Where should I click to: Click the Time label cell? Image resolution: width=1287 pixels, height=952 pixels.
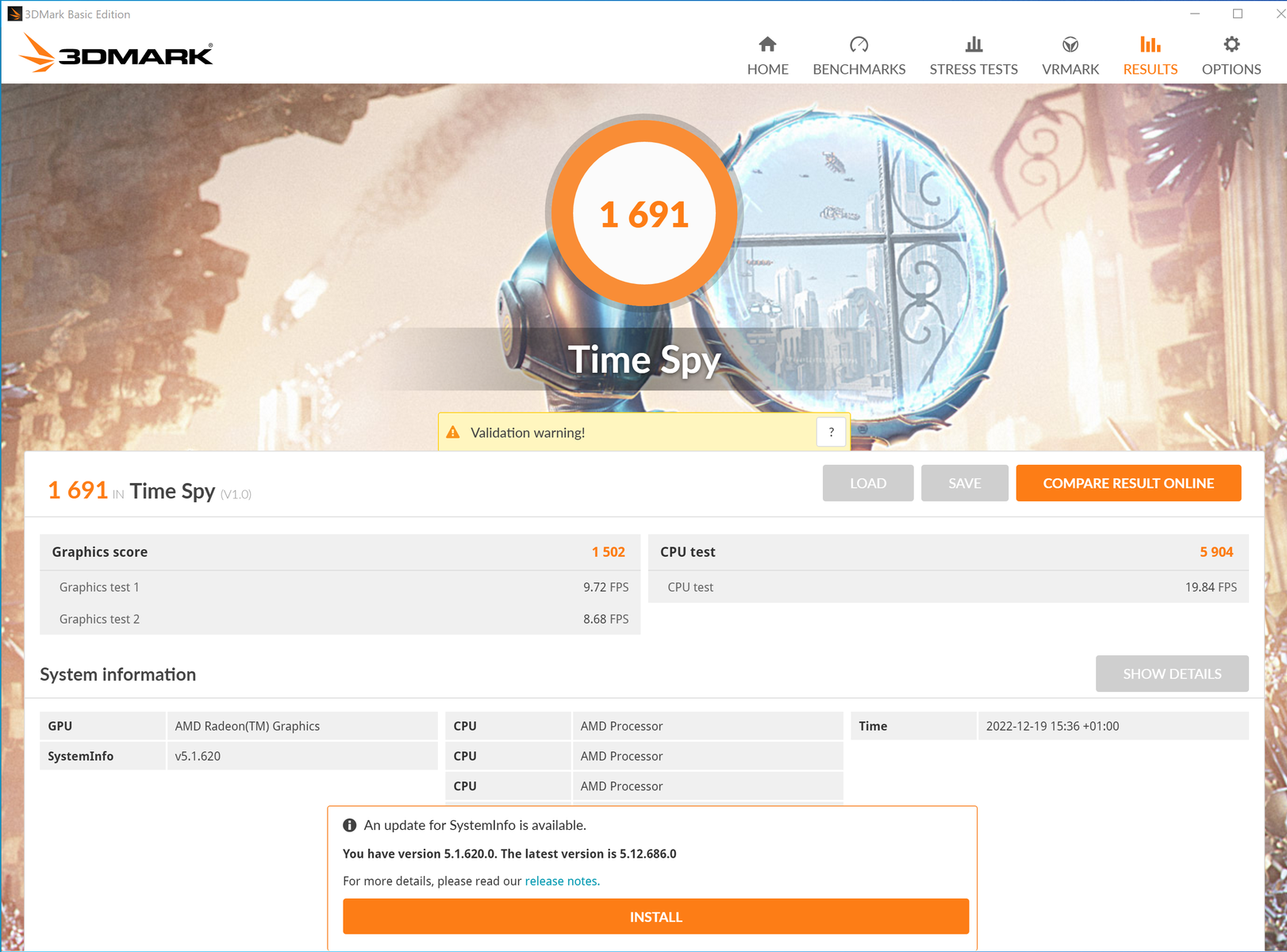tap(913, 726)
